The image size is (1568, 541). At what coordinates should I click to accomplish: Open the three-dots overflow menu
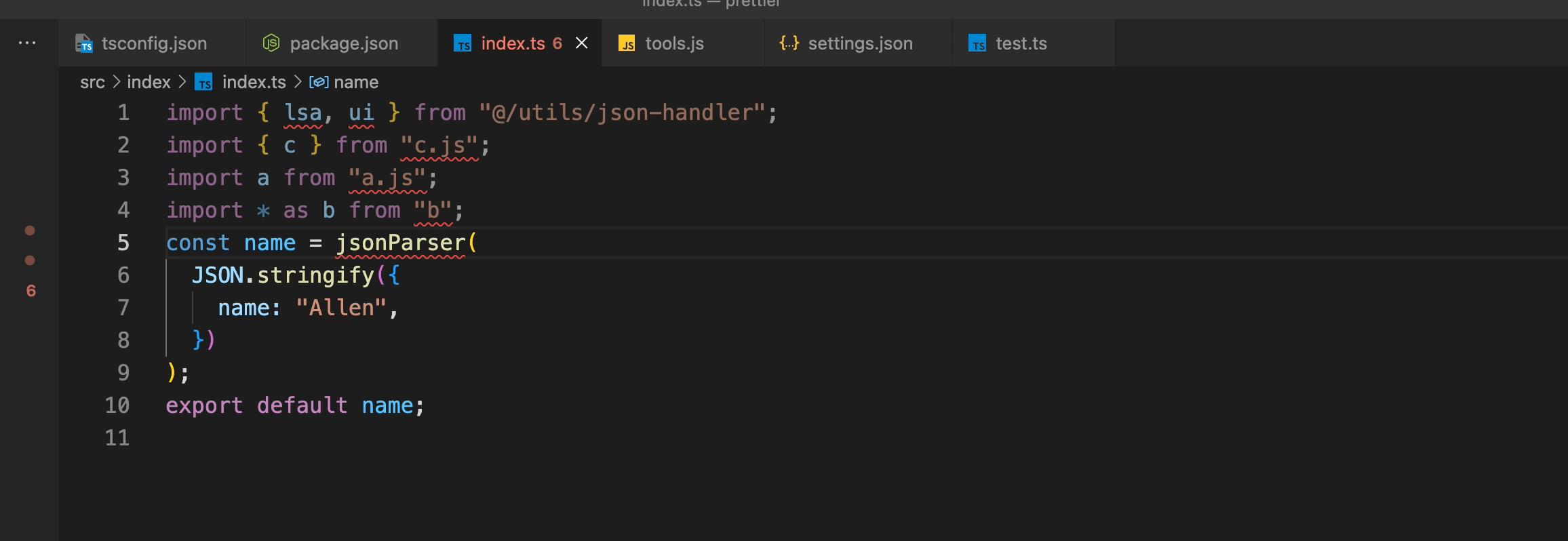click(27, 43)
